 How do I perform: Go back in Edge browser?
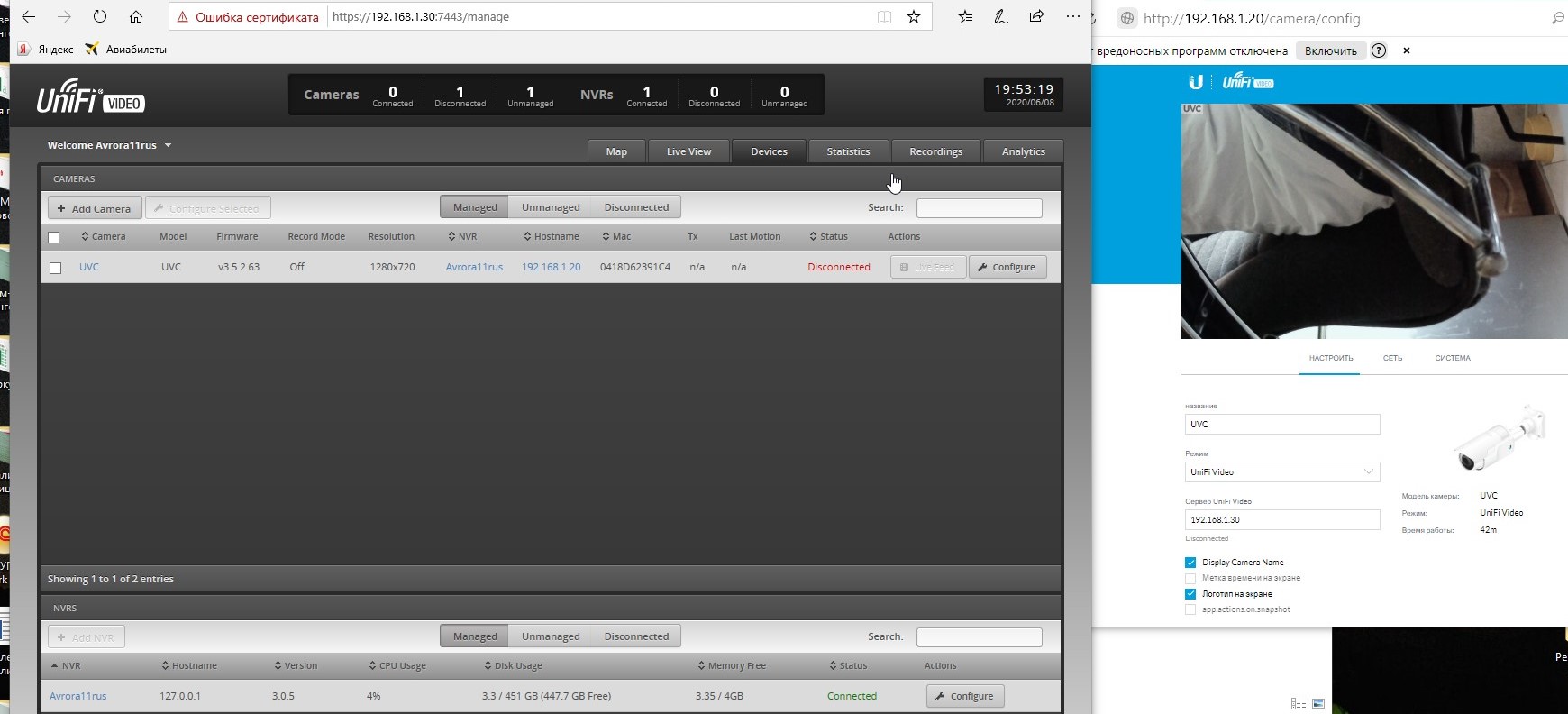pos(28,16)
